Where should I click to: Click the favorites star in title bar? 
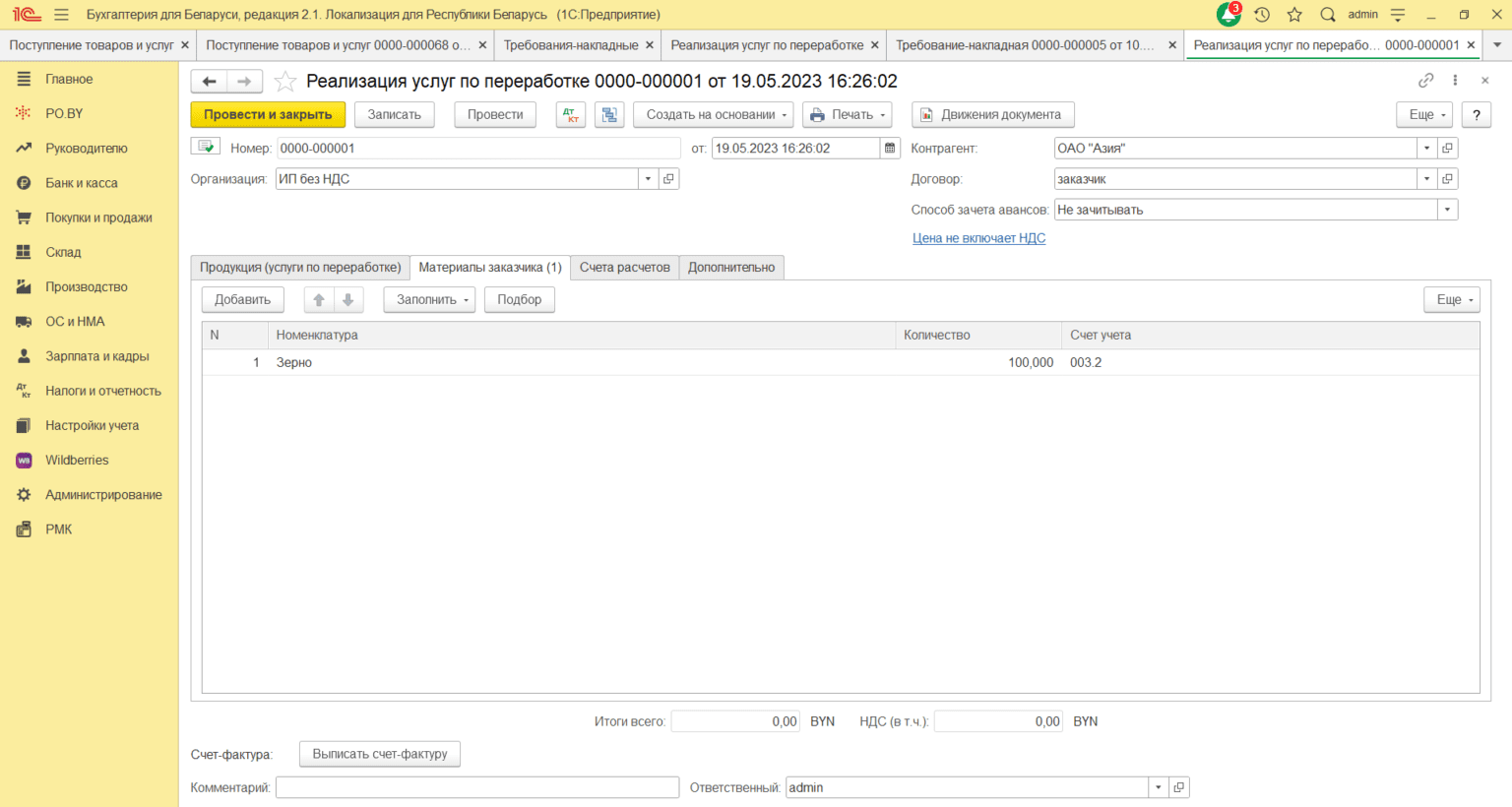tap(1294, 15)
